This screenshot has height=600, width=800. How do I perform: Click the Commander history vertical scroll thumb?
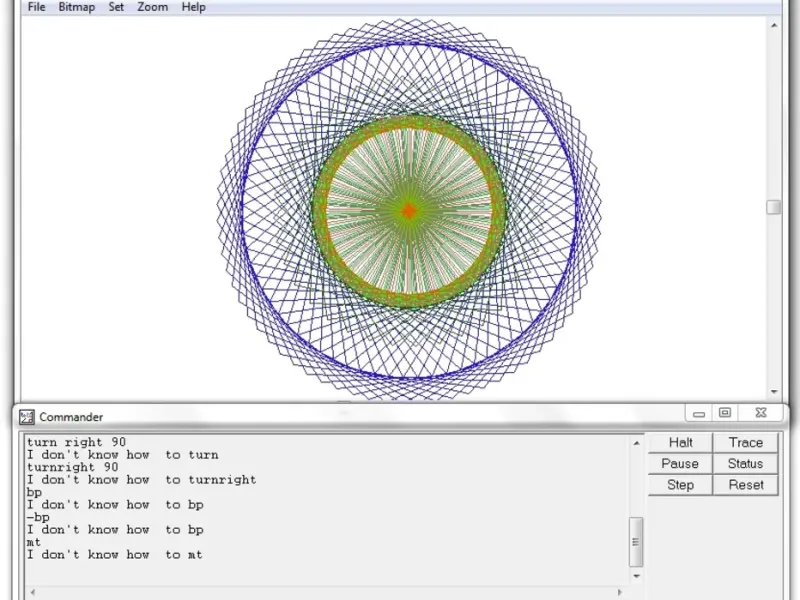(636, 542)
